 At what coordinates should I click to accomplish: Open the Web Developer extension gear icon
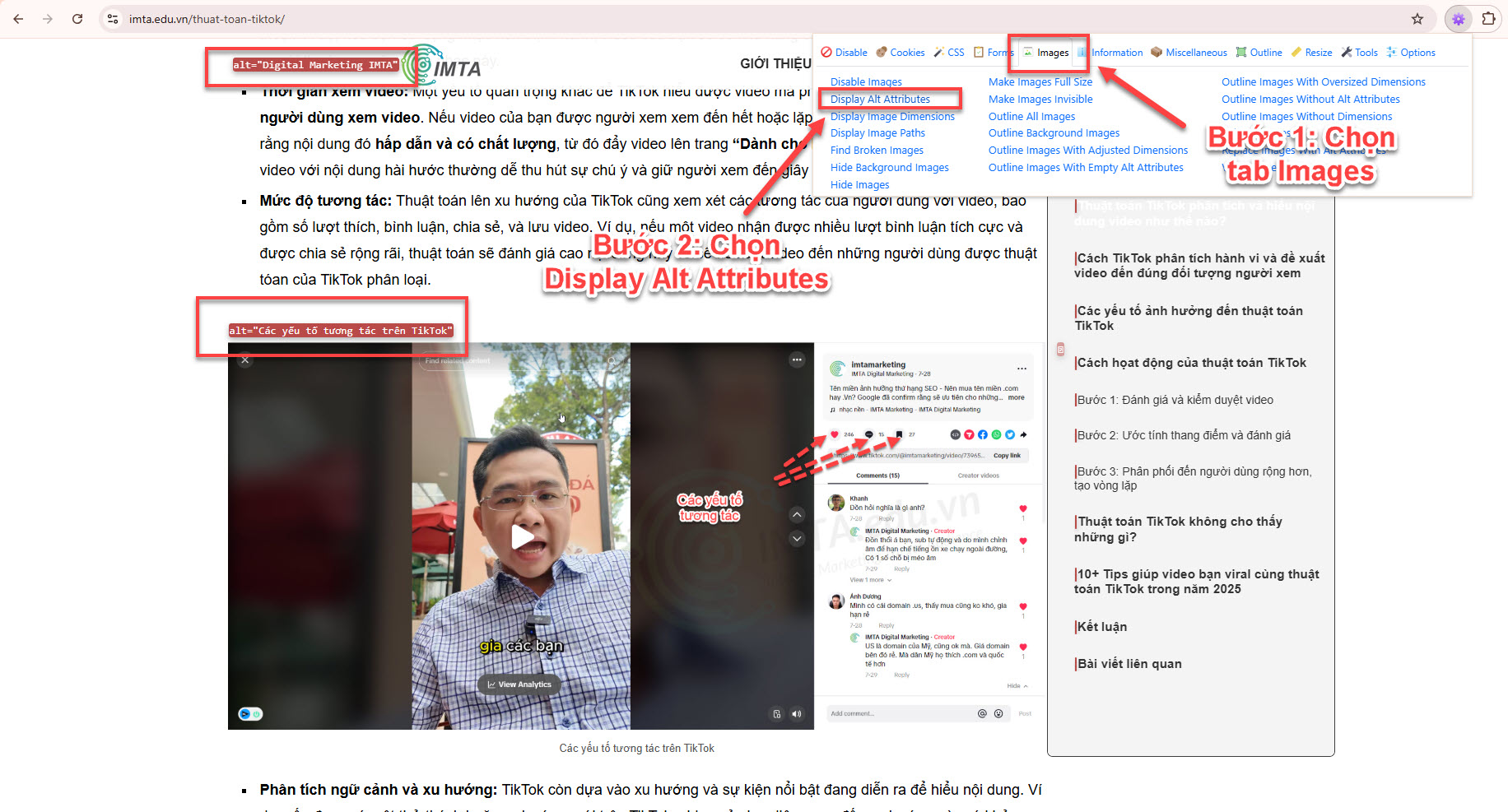click(1459, 19)
